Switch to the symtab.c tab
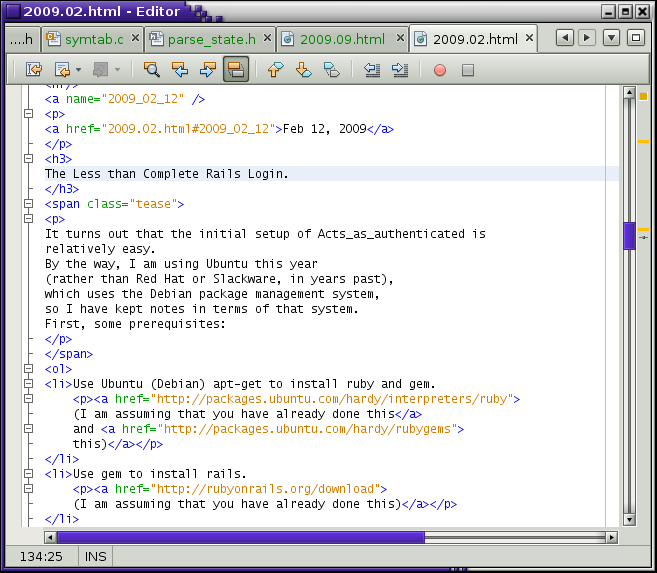Image resolution: width=657 pixels, height=573 pixels. click(x=94, y=40)
